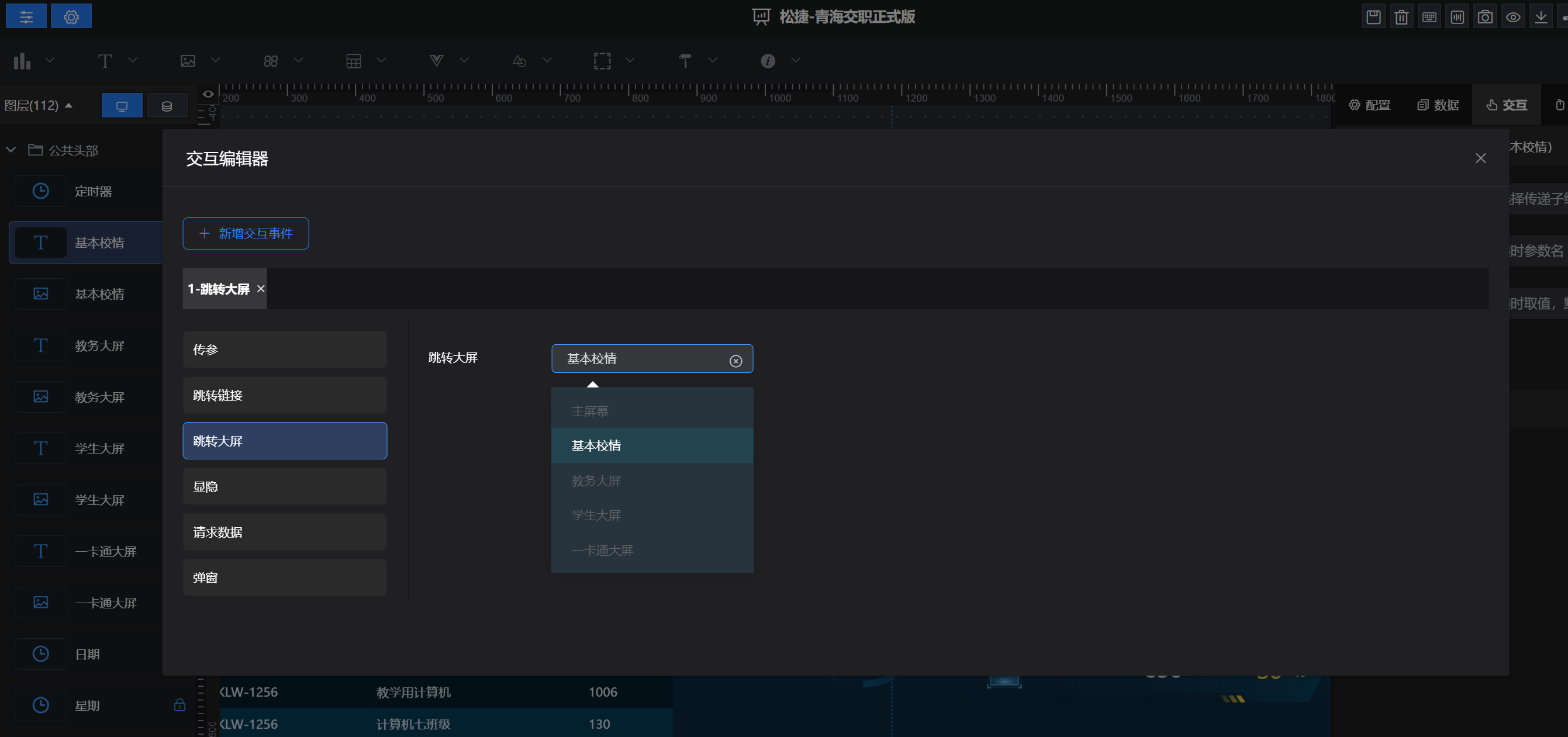Choose the 弹窗 interaction type
The height and width of the screenshot is (737, 1568).
[285, 577]
